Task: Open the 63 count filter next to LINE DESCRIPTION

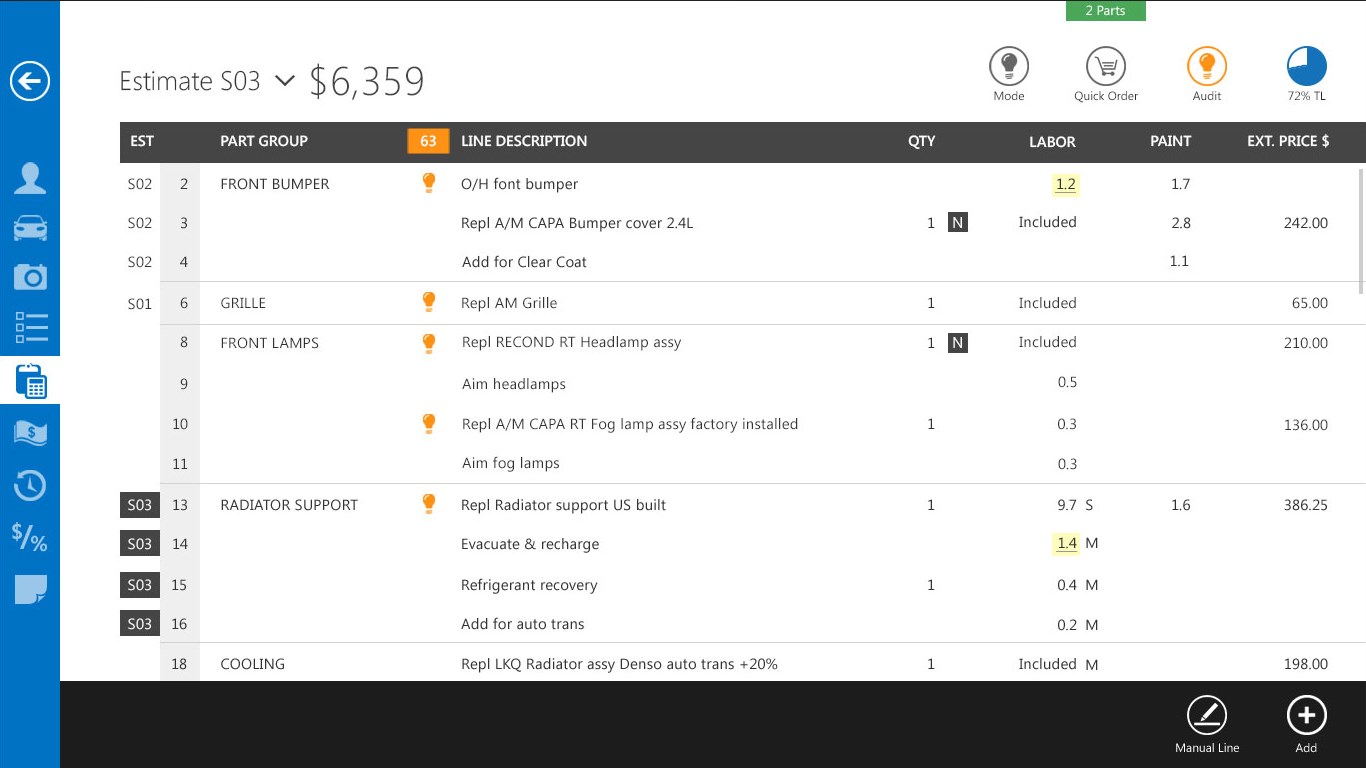Action: click(428, 141)
